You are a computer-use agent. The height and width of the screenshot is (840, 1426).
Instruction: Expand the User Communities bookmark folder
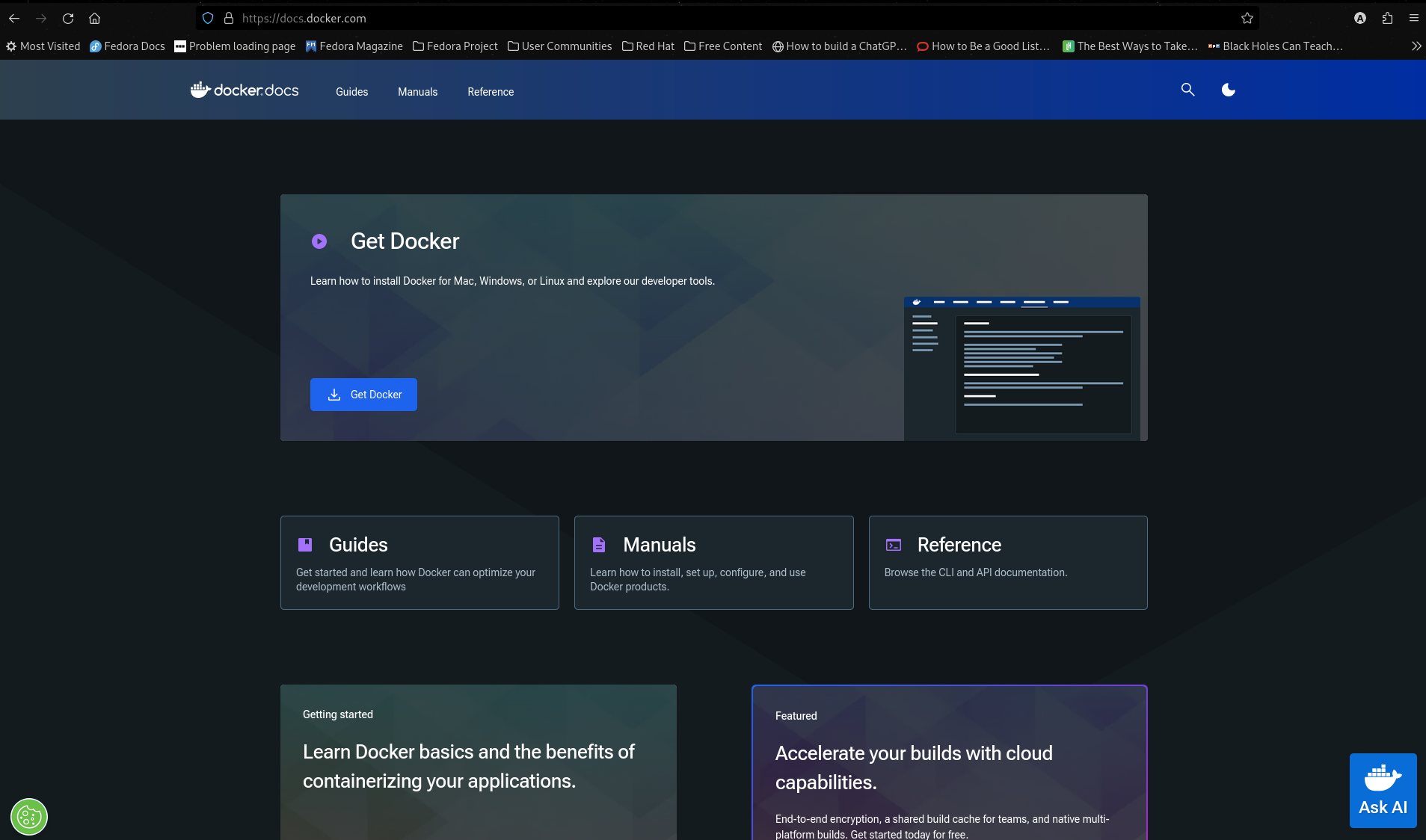click(559, 46)
